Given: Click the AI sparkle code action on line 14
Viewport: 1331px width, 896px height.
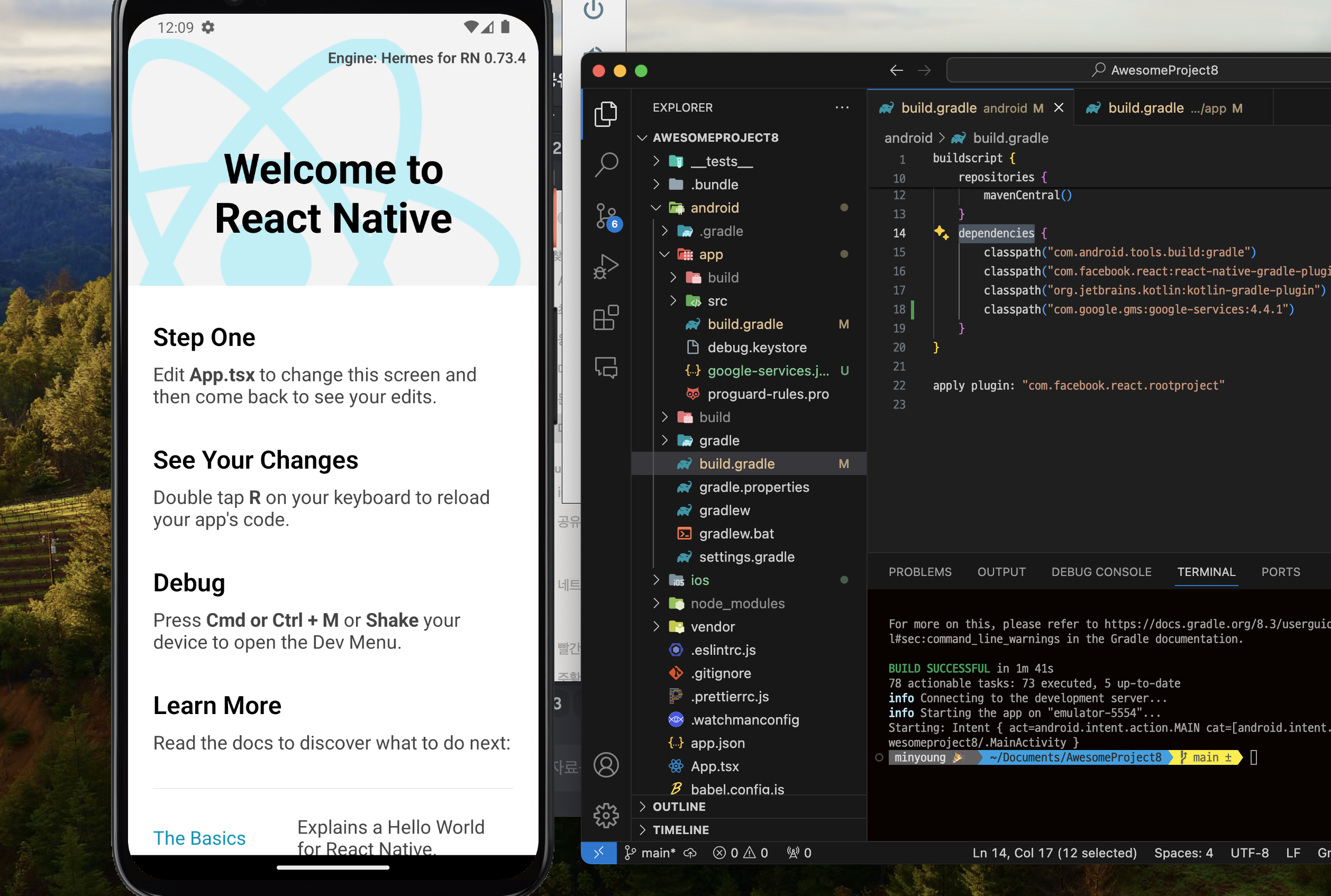Looking at the screenshot, I should [941, 233].
